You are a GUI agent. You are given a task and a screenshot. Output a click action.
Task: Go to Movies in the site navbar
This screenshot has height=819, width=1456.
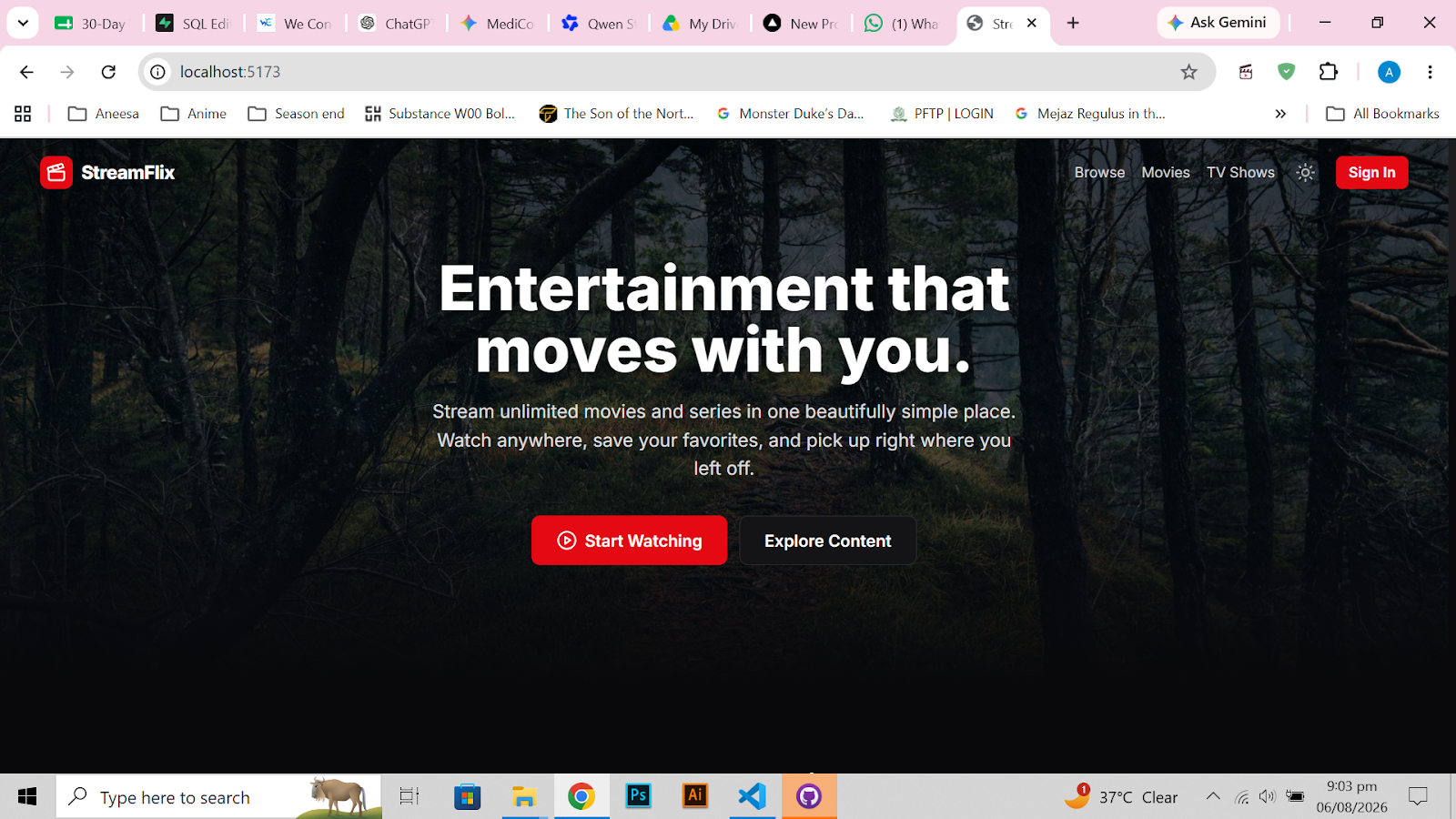point(1166,172)
